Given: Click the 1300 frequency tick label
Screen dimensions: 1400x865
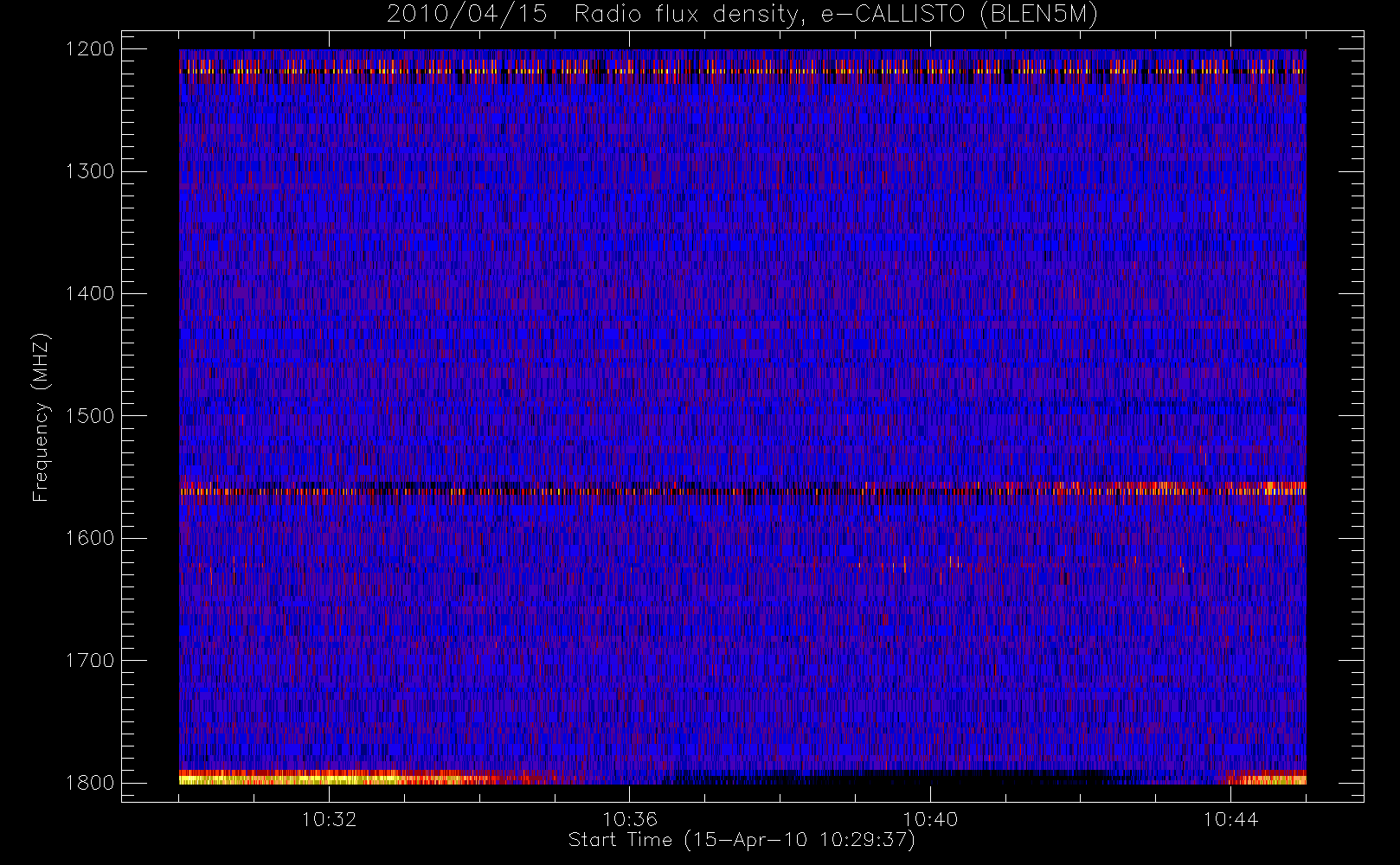Looking at the screenshot, I should 90,171.
